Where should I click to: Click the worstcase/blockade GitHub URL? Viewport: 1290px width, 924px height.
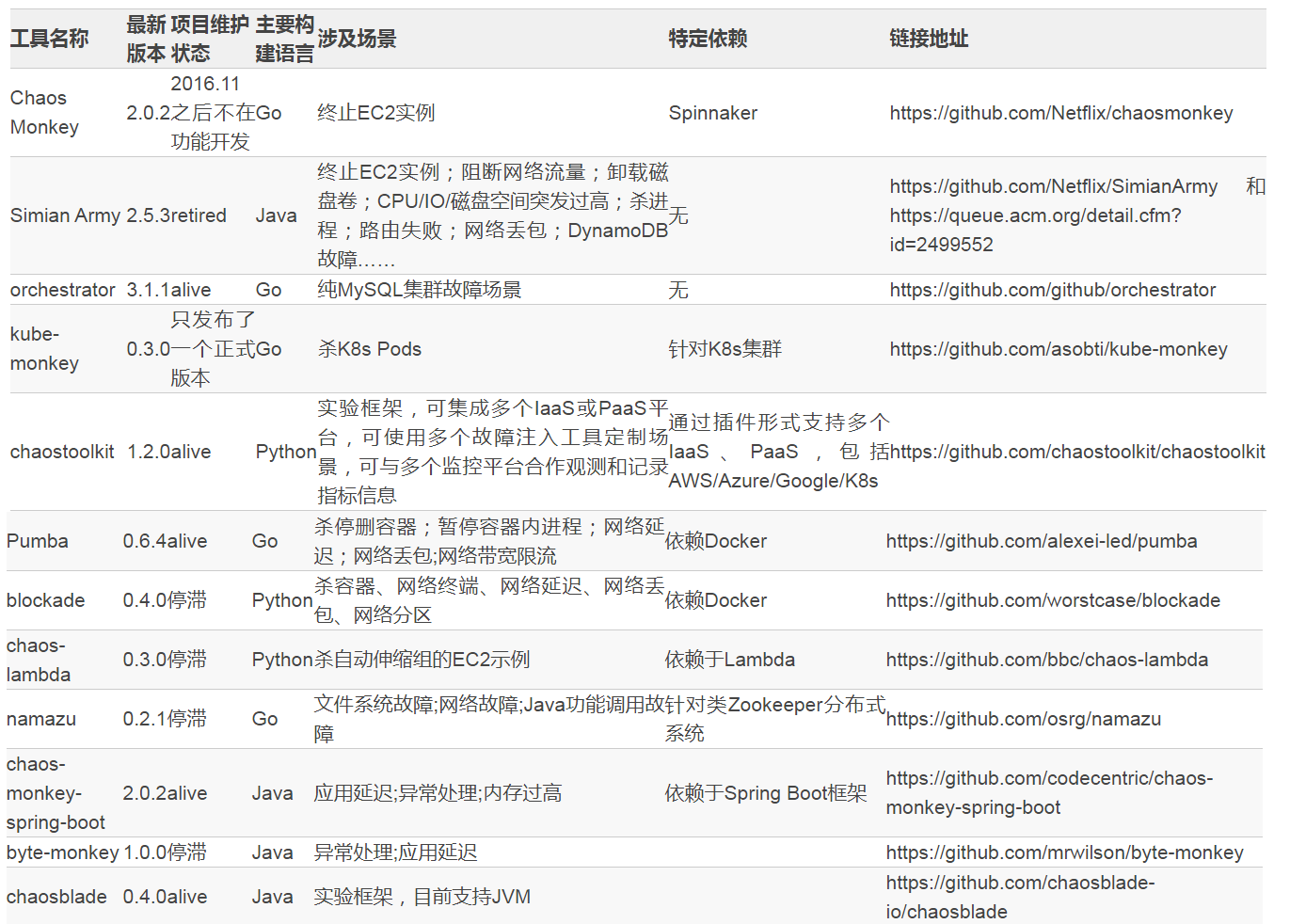(1053, 600)
